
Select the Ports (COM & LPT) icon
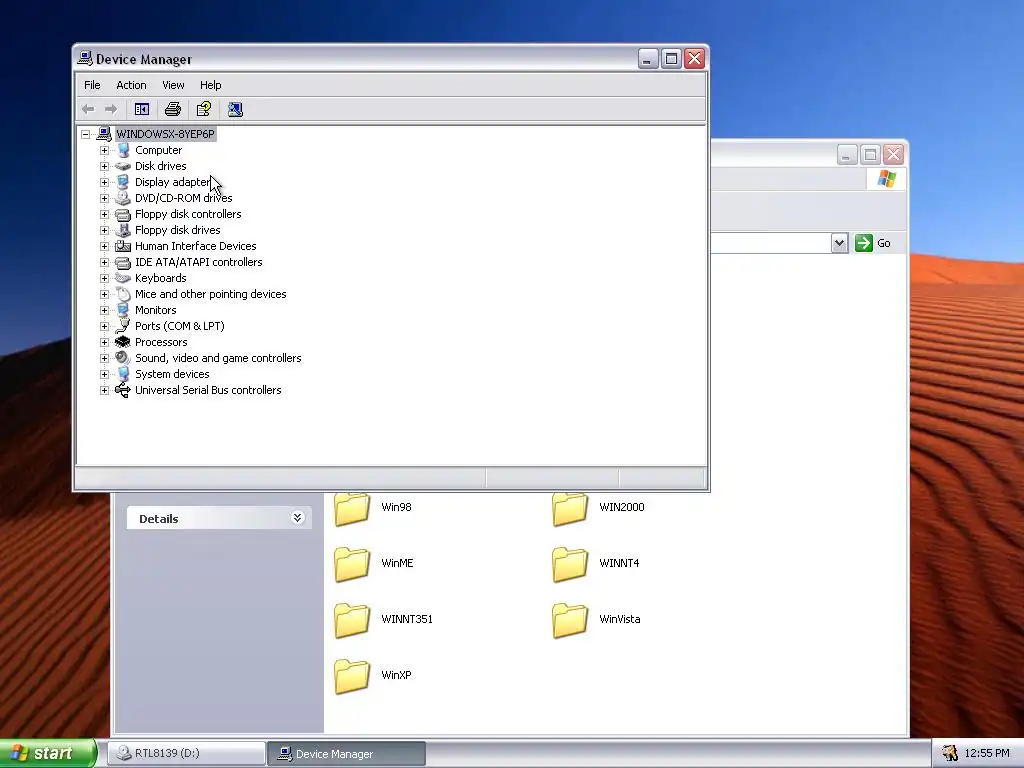(x=123, y=326)
